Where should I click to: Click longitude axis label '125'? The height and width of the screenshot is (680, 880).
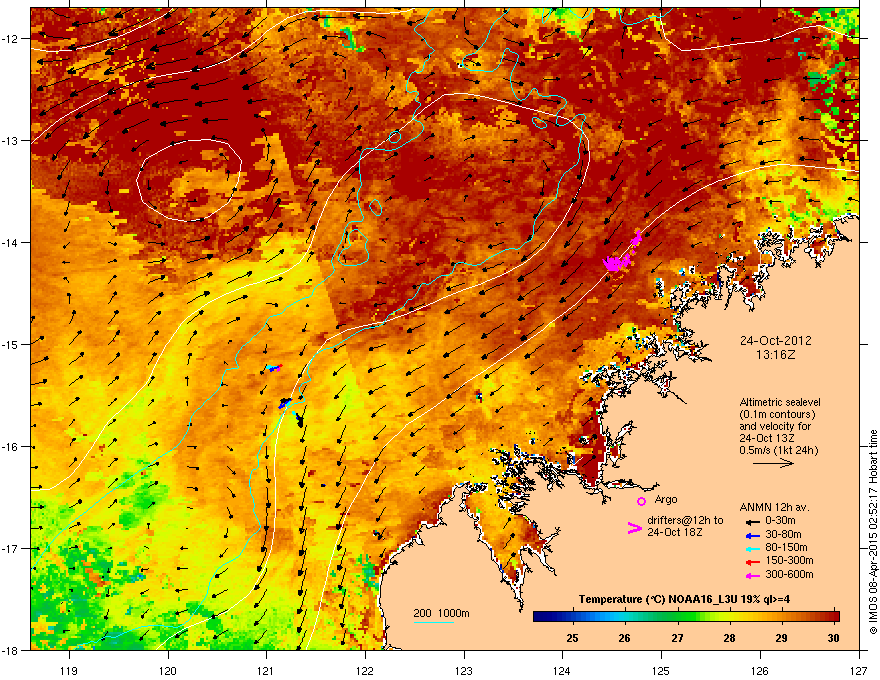coord(661,671)
